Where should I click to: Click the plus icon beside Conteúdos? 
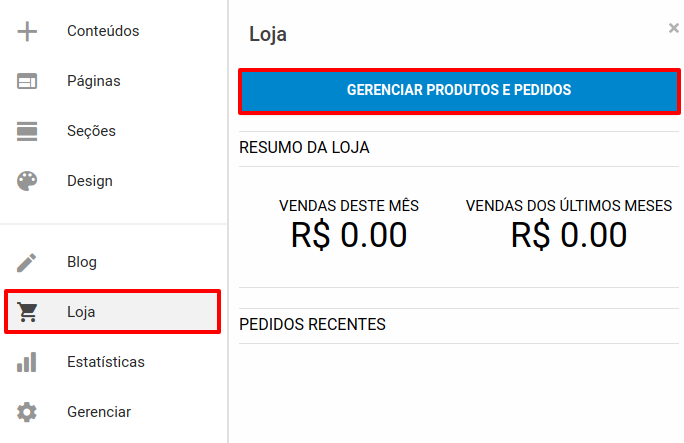[x=27, y=31]
